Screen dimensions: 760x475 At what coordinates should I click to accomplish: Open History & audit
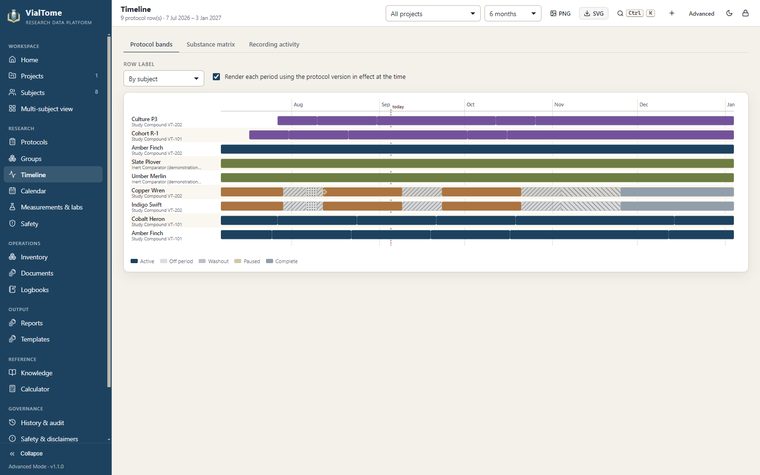click(53, 423)
